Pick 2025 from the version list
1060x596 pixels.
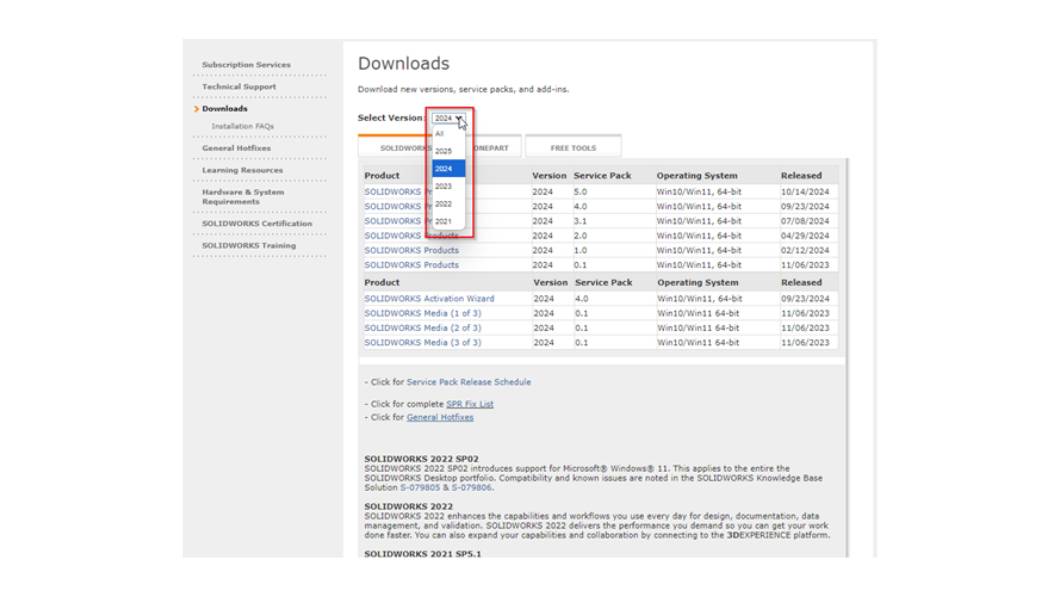(448, 151)
